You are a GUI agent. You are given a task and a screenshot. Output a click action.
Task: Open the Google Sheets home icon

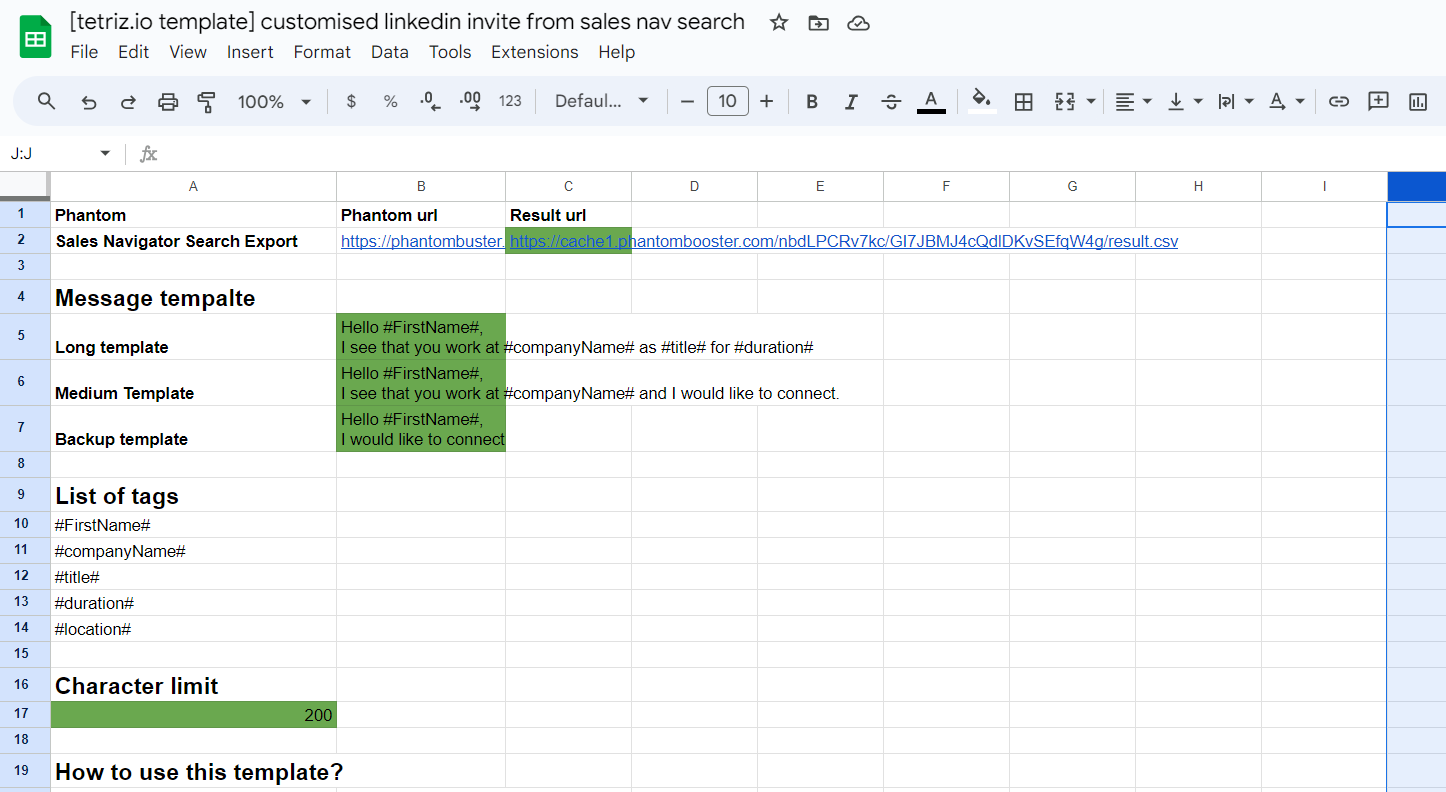coord(36,37)
